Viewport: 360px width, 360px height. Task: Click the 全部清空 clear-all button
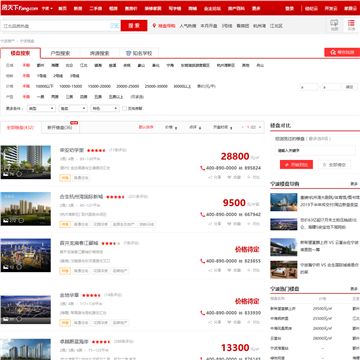334,164
